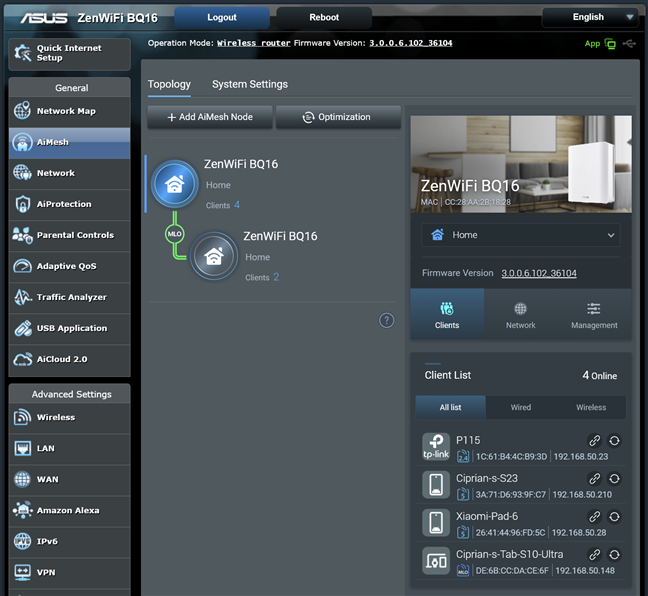Click Ciprian-s-S23 device icon
The height and width of the screenshot is (596, 648).
(436, 485)
